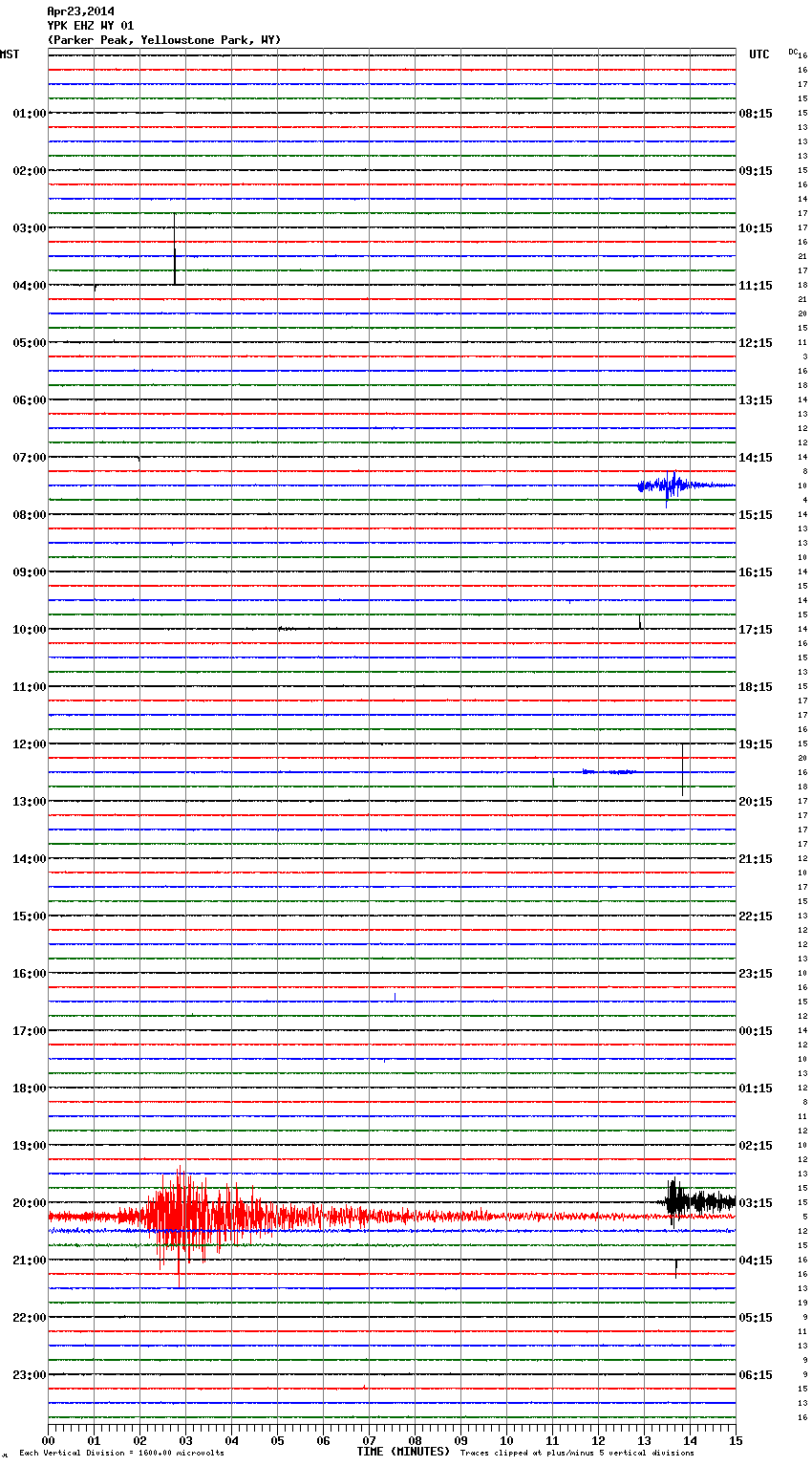Click the Traces clipped at plus/minus 5 note
Image resolution: width=812 pixels, height=1466 pixels.
577,1453
